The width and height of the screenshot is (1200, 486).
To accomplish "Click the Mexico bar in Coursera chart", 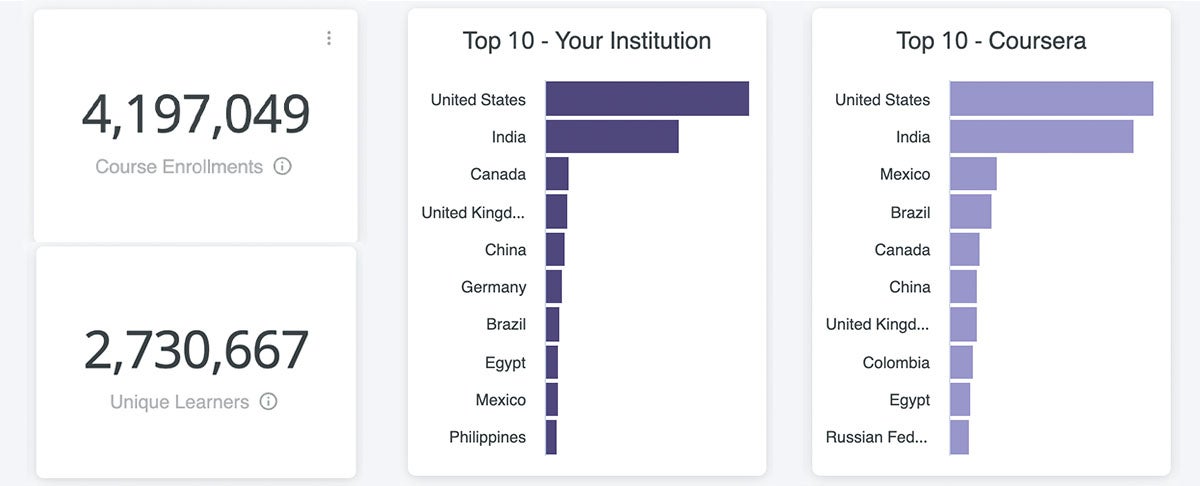I will click(973, 174).
